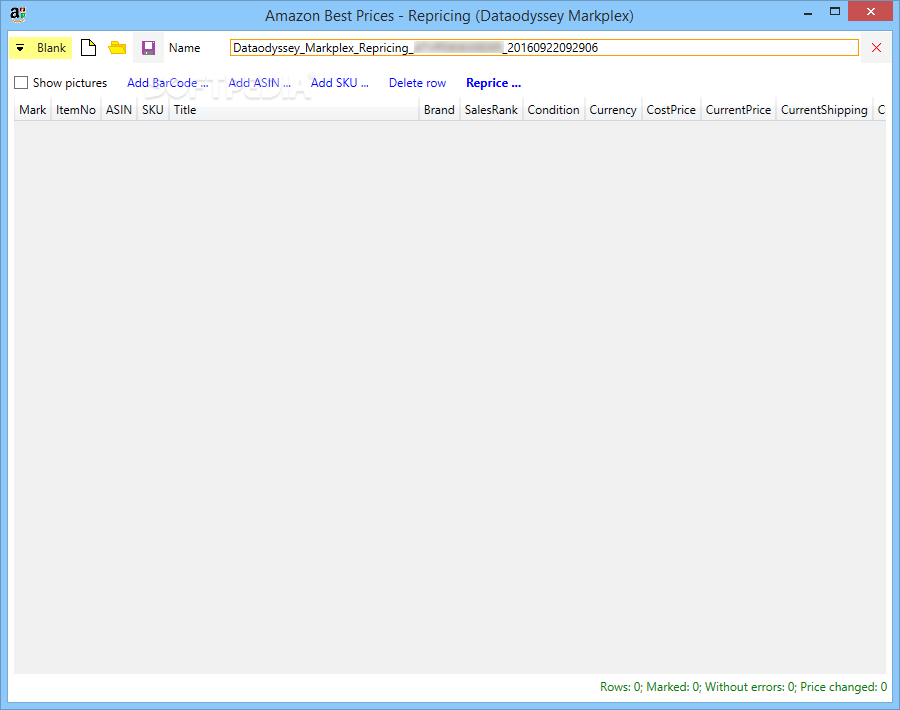900x710 pixels.
Task: Open the Blank dropdown menu
Action: pyautogui.click(x=41, y=48)
